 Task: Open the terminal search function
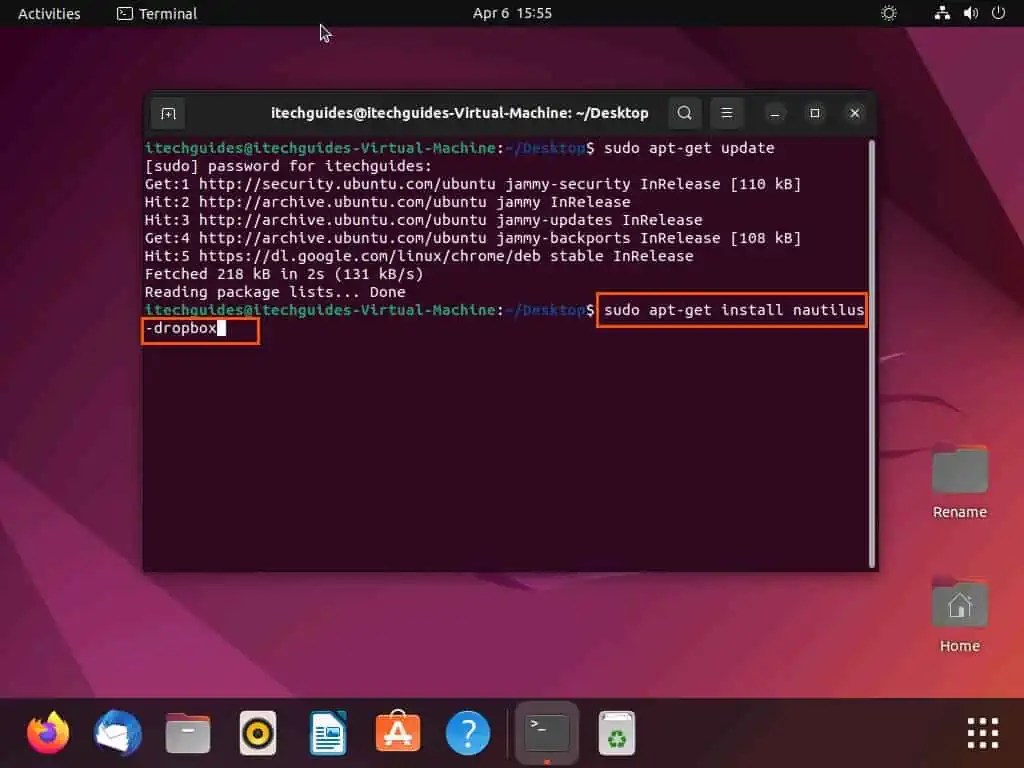click(684, 113)
